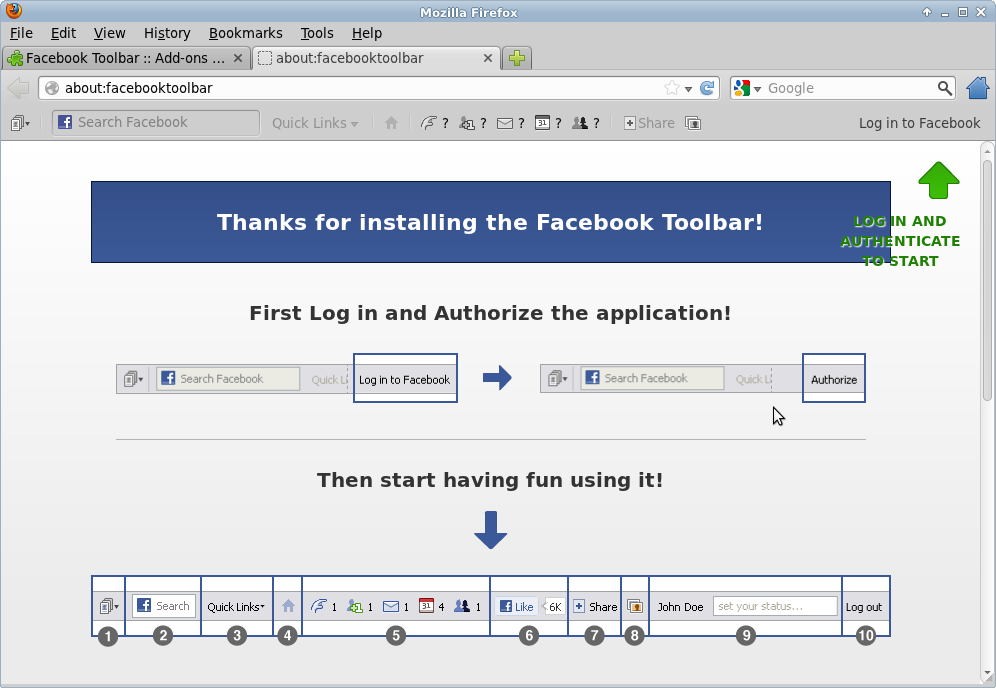
Task: Open photo upload icon next to Share
Action: (x=693, y=123)
